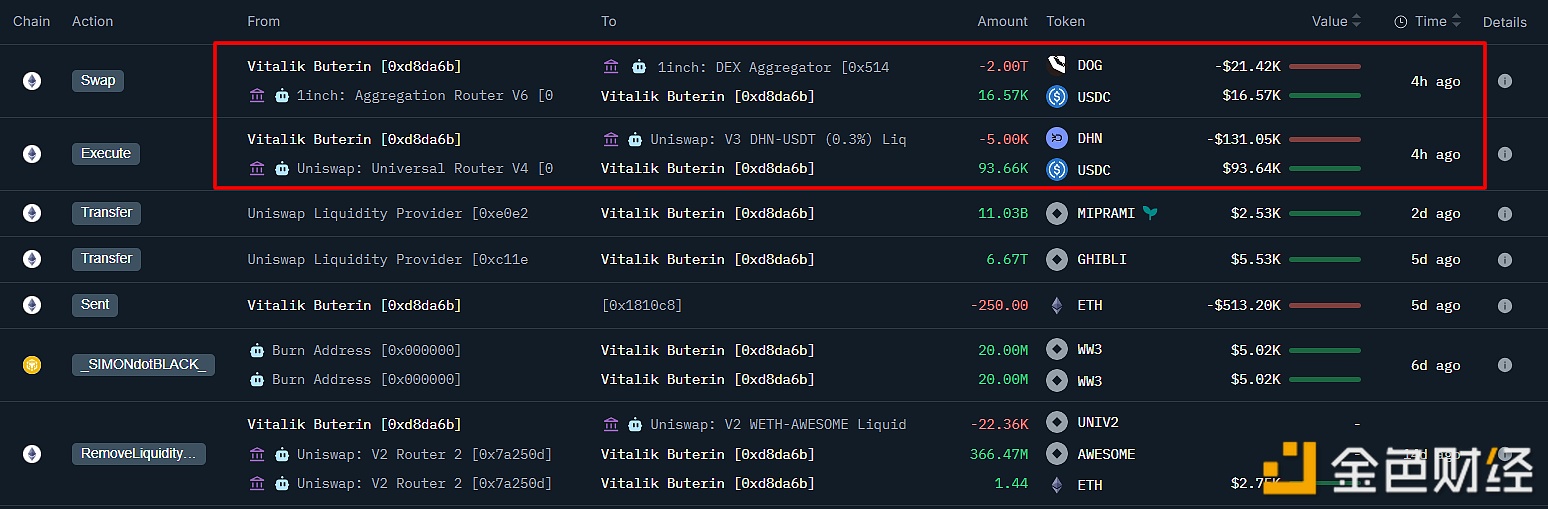
Task: Open details icon for the Execute row
Action: tap(1504, 154)
